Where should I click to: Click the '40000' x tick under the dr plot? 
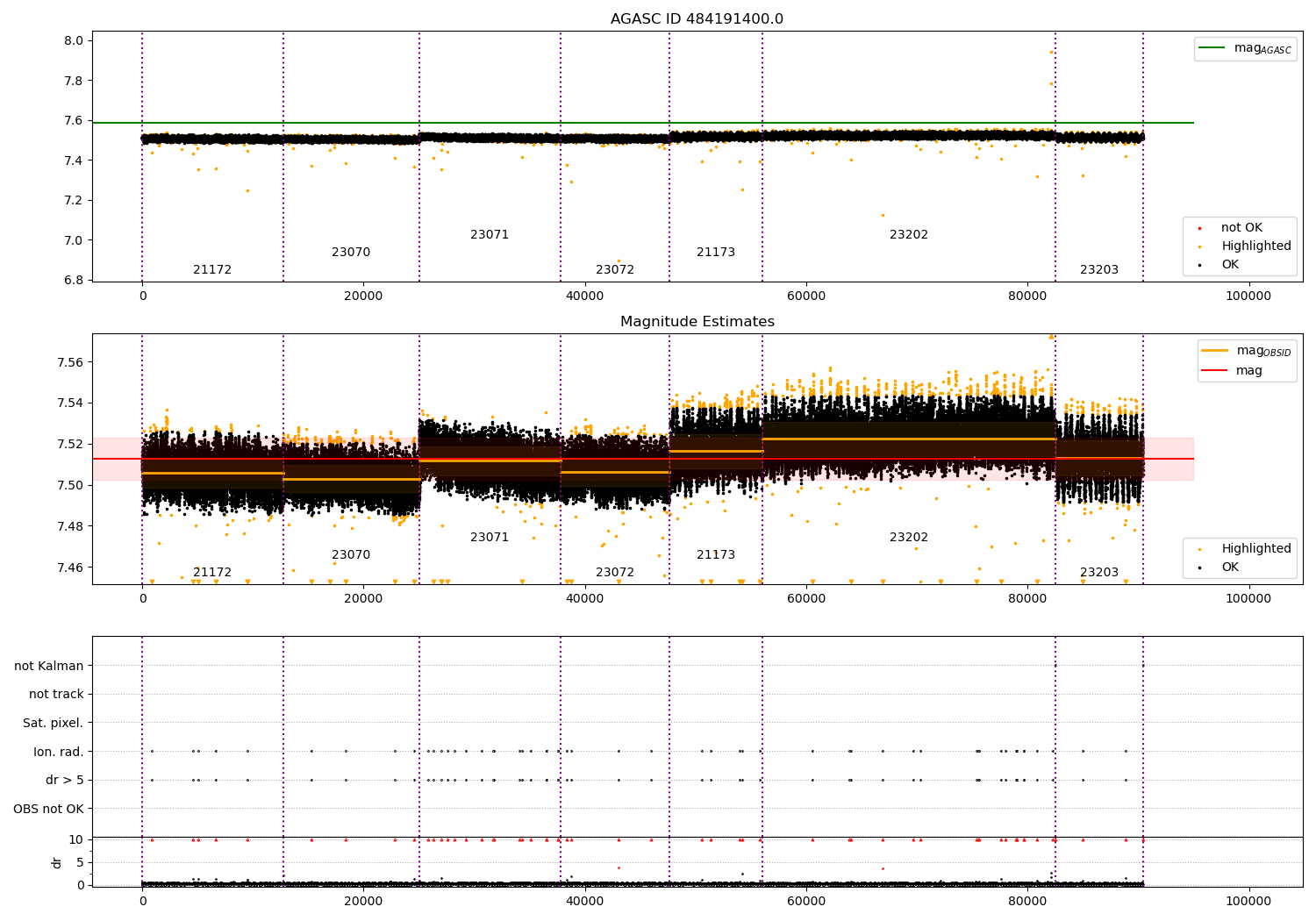coord(584,902)
